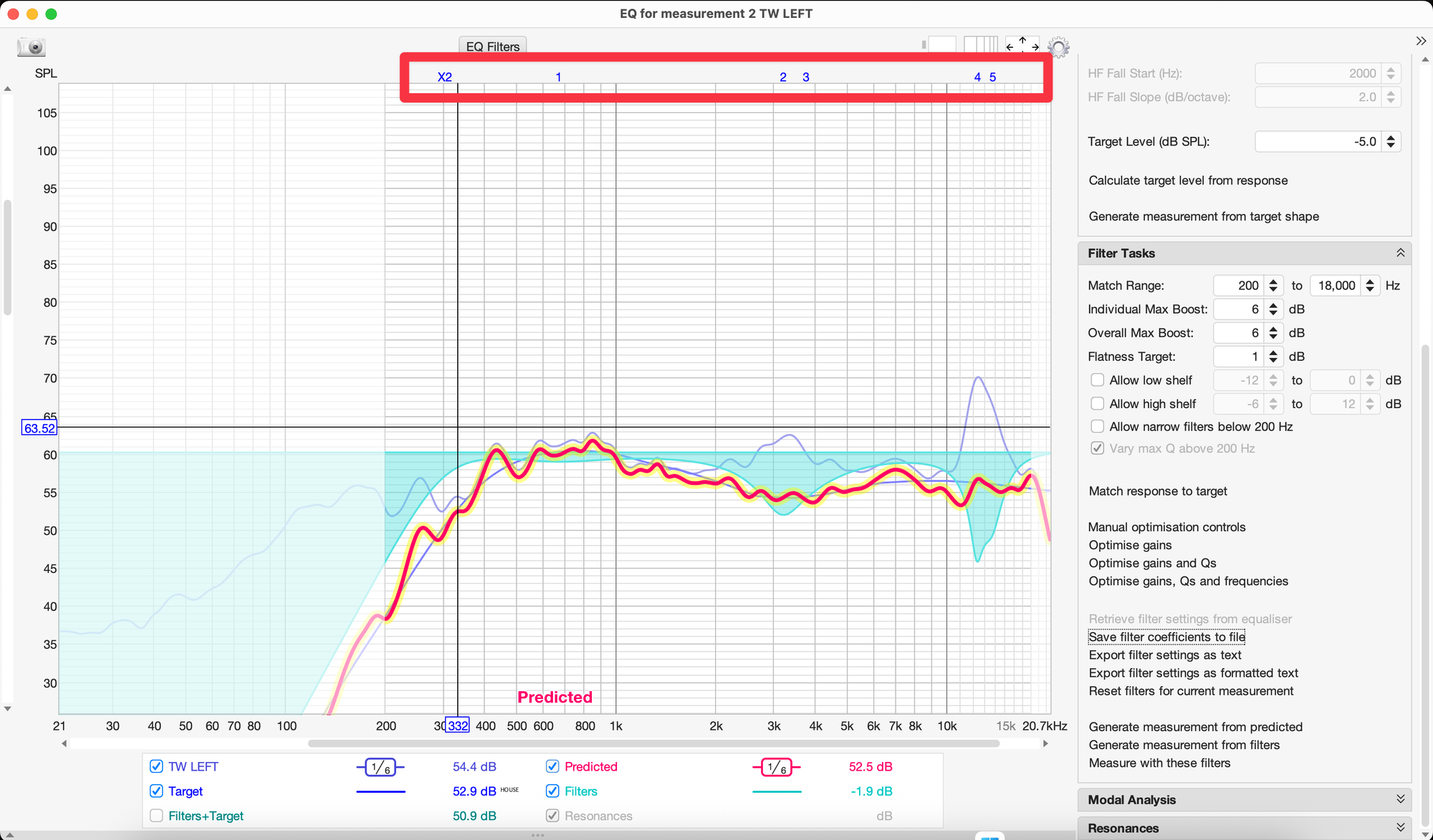1433x840 pixels.
Task: Open the EQ Filters tab
Action: click(x=493, y=47)
